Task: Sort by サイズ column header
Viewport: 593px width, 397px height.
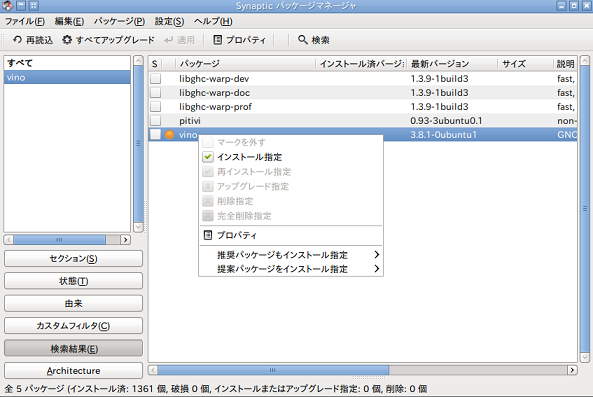Action: (525, 64)
